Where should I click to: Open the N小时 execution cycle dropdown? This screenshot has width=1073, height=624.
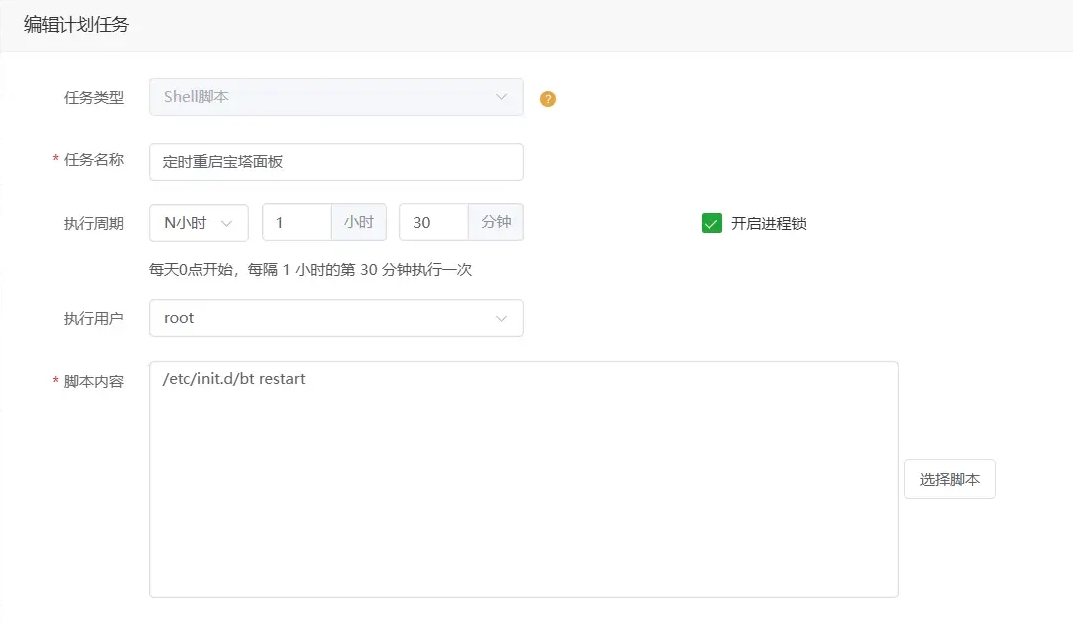pyautogui.click(x=198, y=223)
